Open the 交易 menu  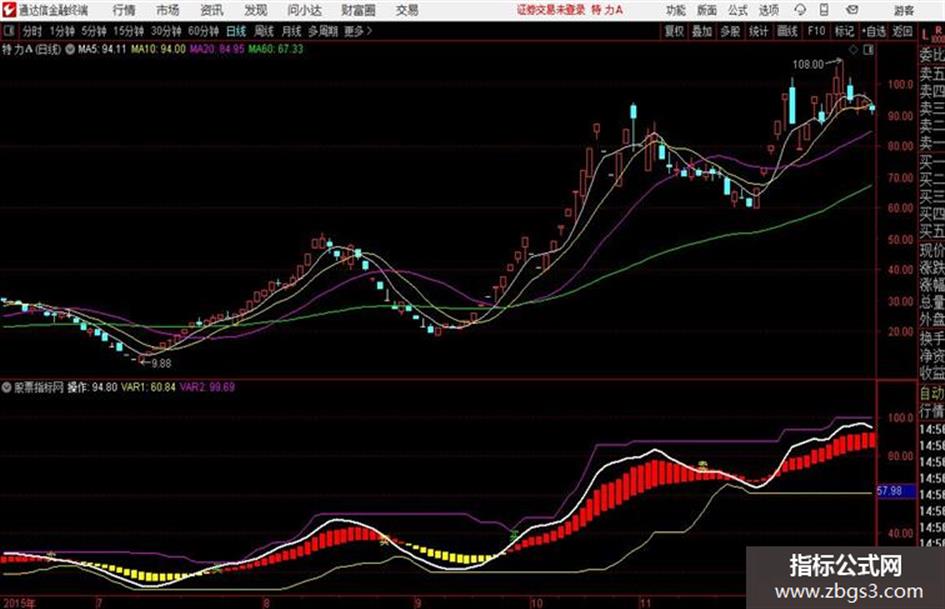pyautogui.click(x=407, y=10)
